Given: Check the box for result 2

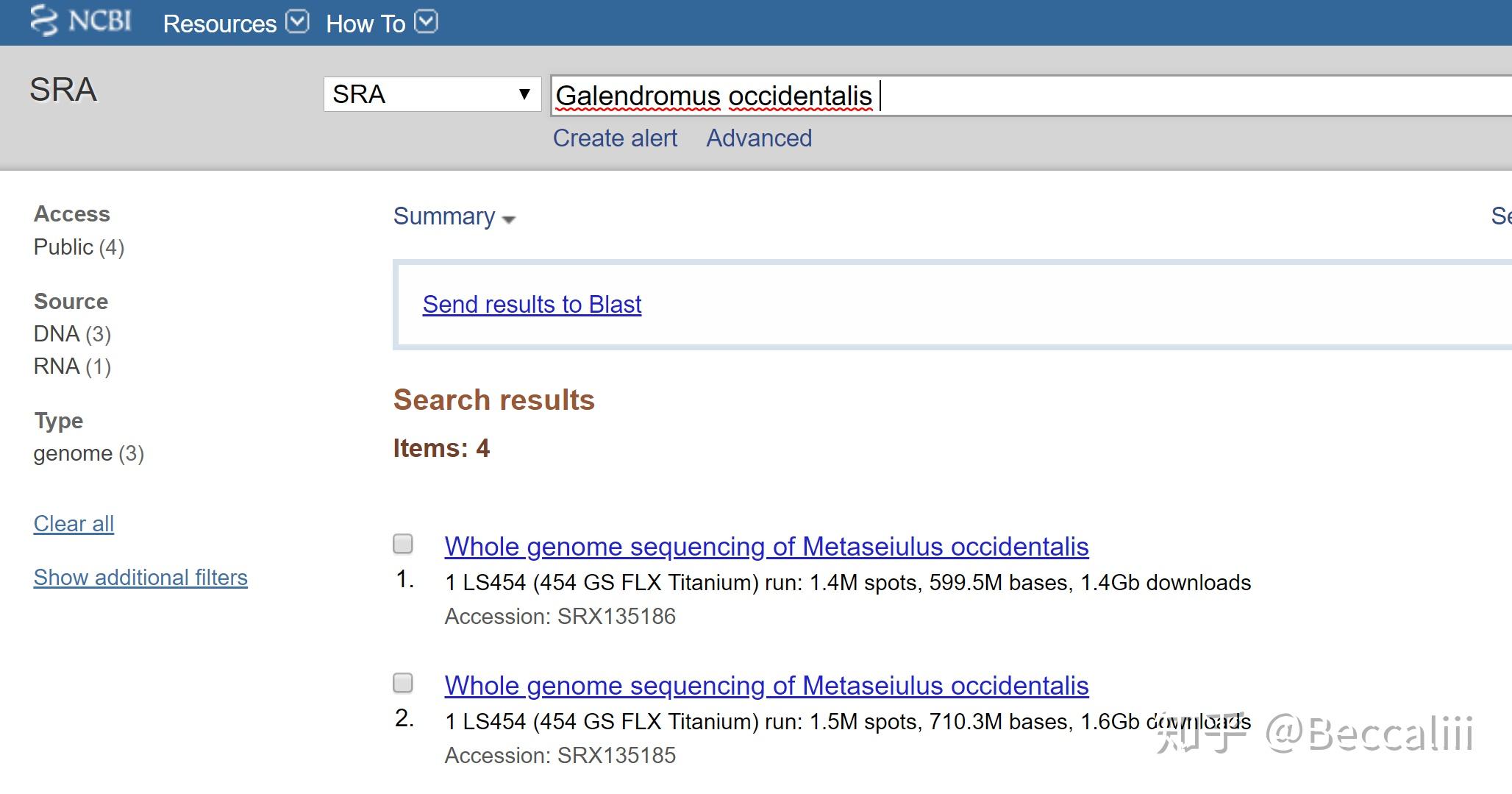Looking at the screenshot, I should 403,683.
